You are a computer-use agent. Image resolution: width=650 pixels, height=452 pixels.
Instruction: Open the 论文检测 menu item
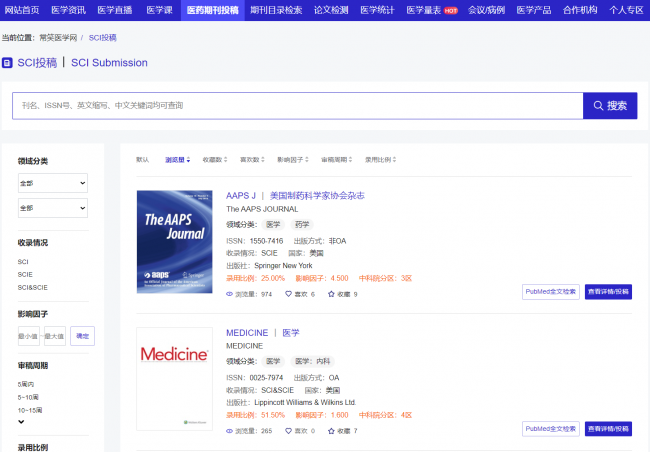pyautogui.click(x=331, y=10)
